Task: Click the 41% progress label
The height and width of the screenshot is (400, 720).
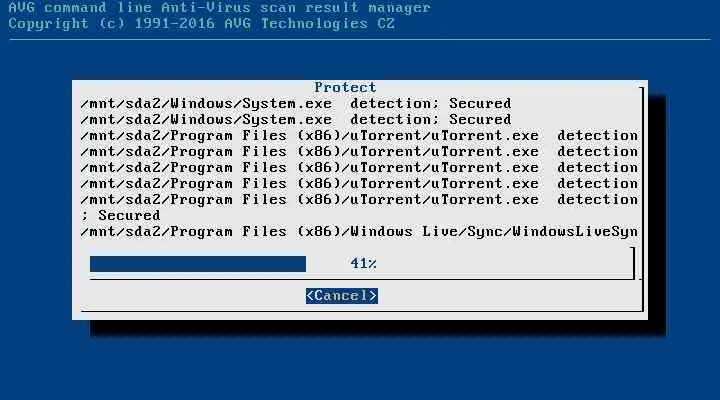Action: click(363, 264)
